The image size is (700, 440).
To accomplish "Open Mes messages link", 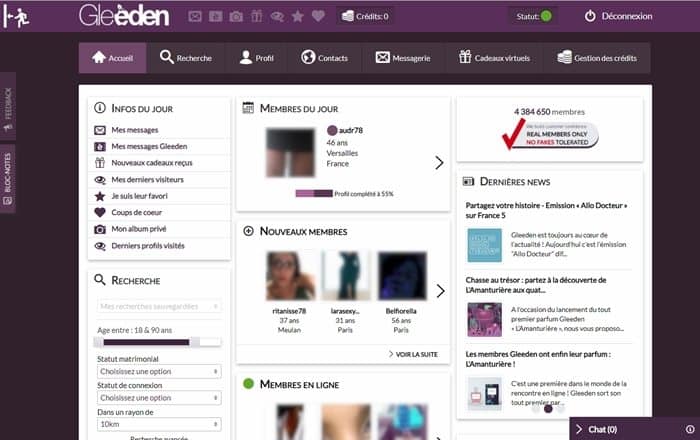I will pyautogui.click(x=135, y=130).
